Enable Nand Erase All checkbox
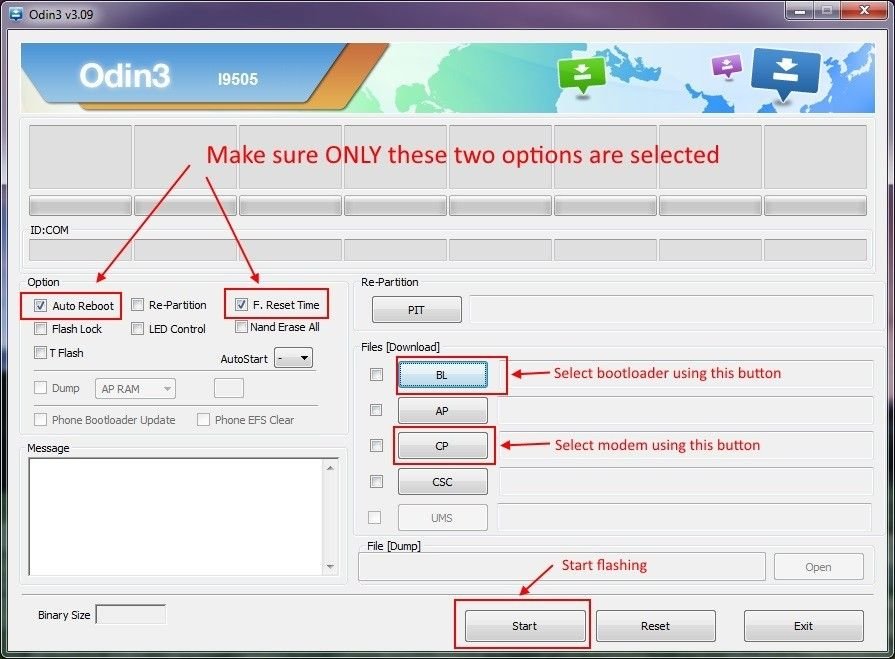Viewport: 895px width, 659px height. [x=241, y=327]
